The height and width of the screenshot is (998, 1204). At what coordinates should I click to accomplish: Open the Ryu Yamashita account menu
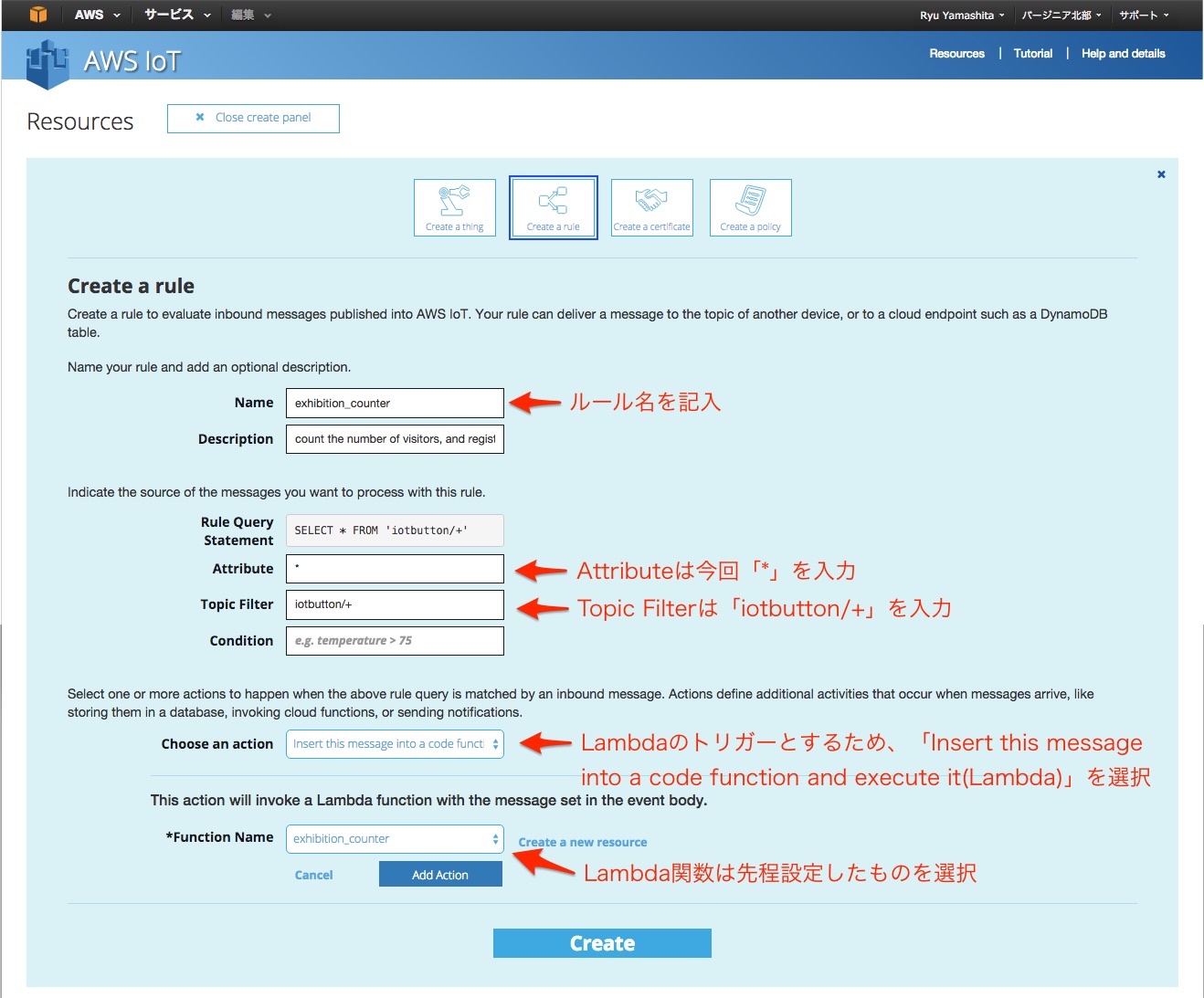962,16
